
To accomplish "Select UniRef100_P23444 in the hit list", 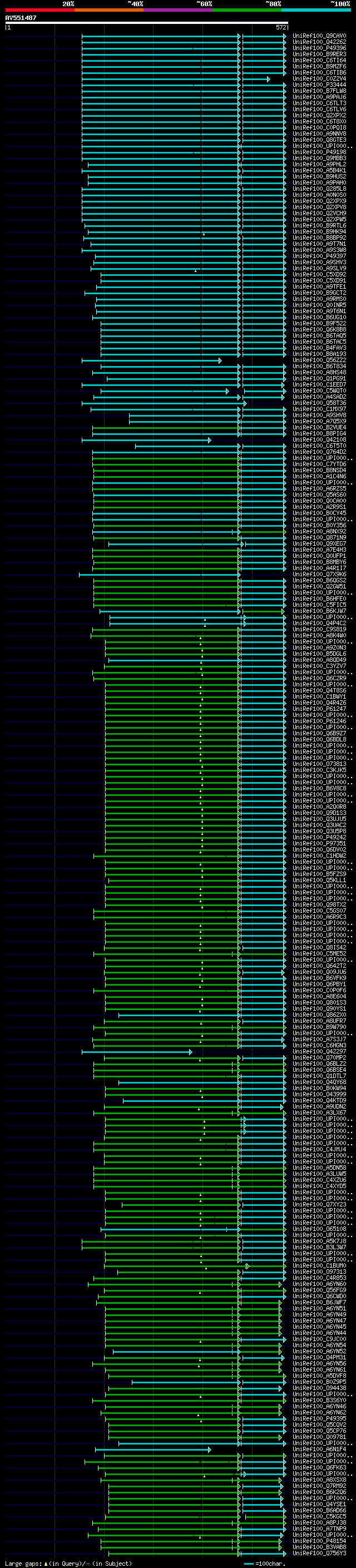I will pyautogui.click(x=319, y=85).
